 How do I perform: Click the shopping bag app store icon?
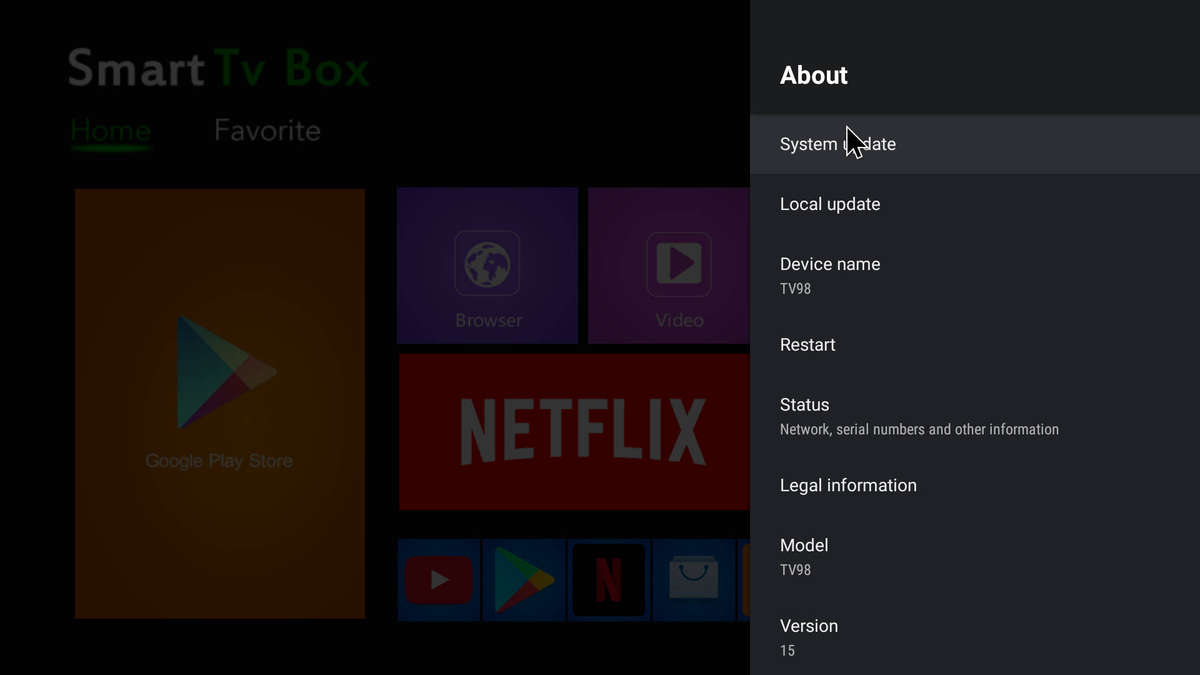694,580
